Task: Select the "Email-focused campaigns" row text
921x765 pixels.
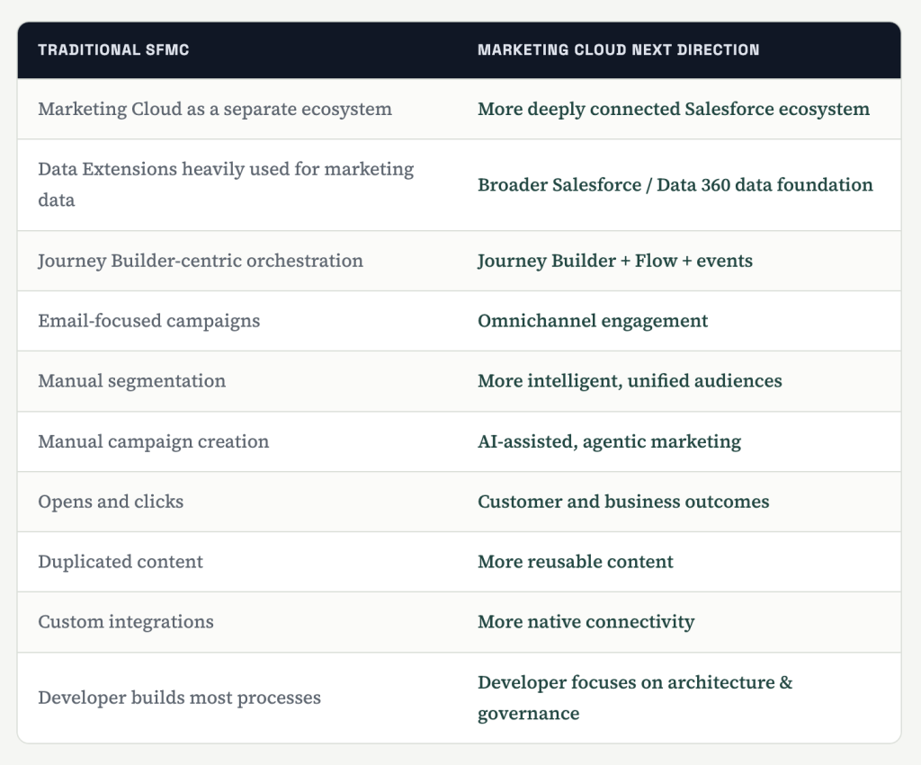Action: [x=149, y=321]
